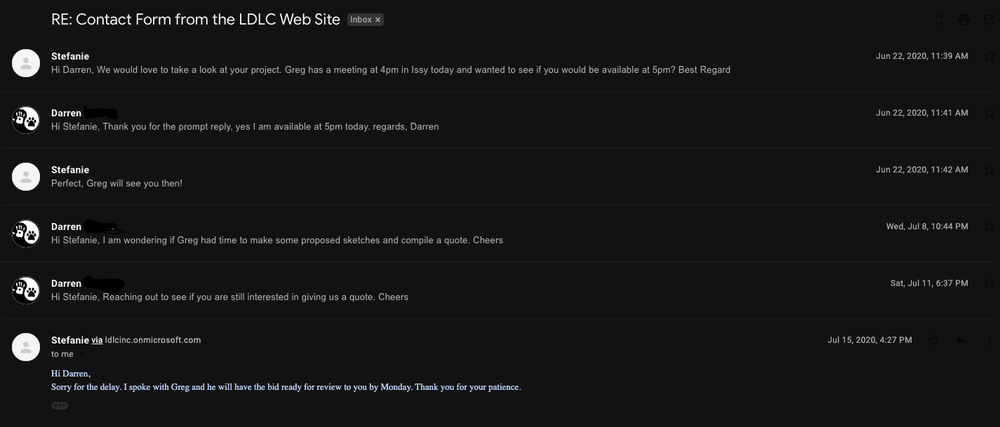The image size is (1000, 427).
Task: Click reply arrow on last Stefanie message
Action: (960, 340)
